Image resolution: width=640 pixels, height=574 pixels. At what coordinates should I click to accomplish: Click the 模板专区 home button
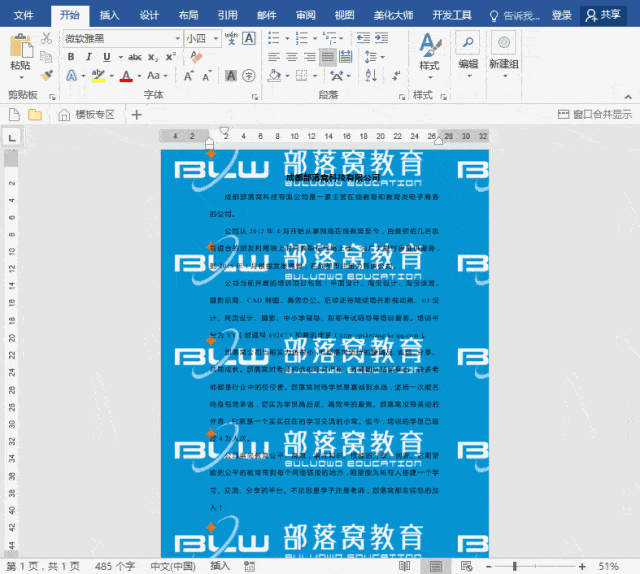pos(86,115)
